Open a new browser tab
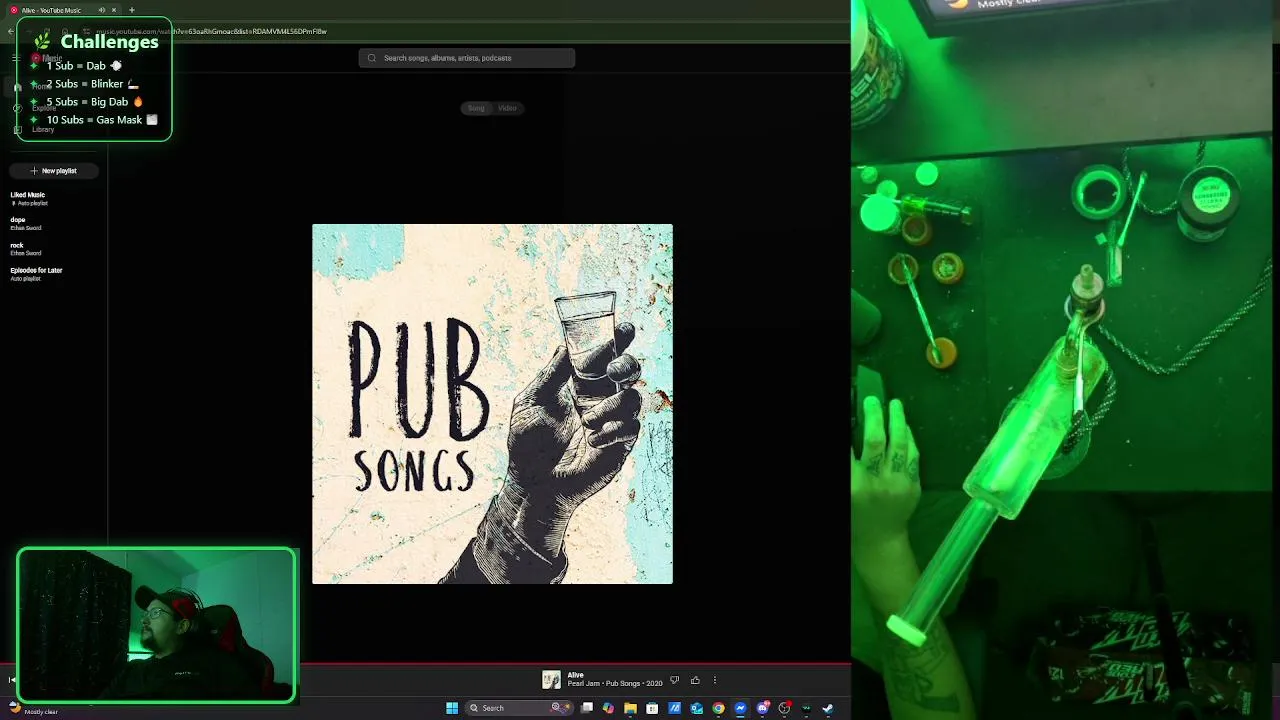The height and width of the screenshot is (720, 1280). tap(131, 10)
